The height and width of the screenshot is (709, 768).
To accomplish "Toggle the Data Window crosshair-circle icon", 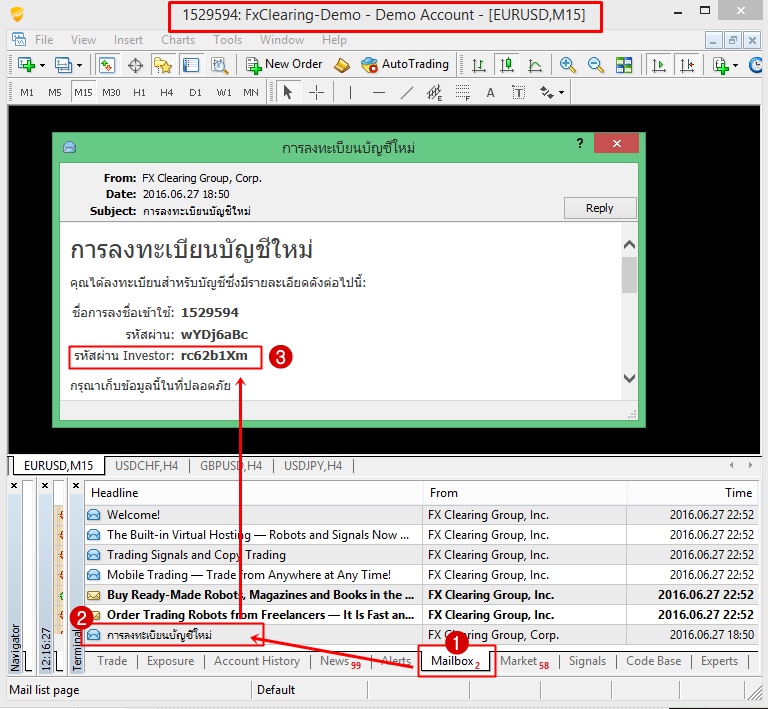I will point(135,65).
